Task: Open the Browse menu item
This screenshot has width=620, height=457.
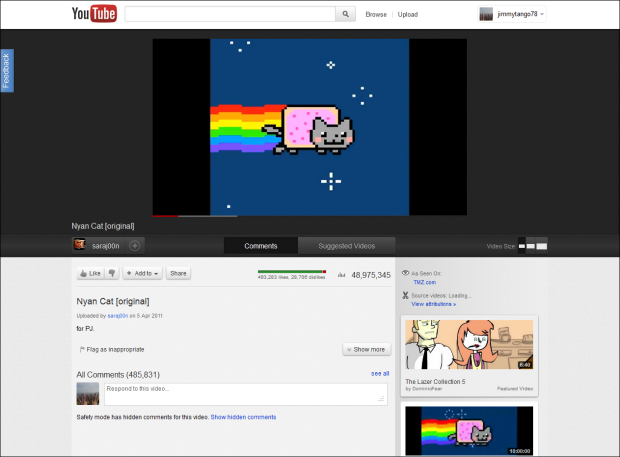Action: 376,14
